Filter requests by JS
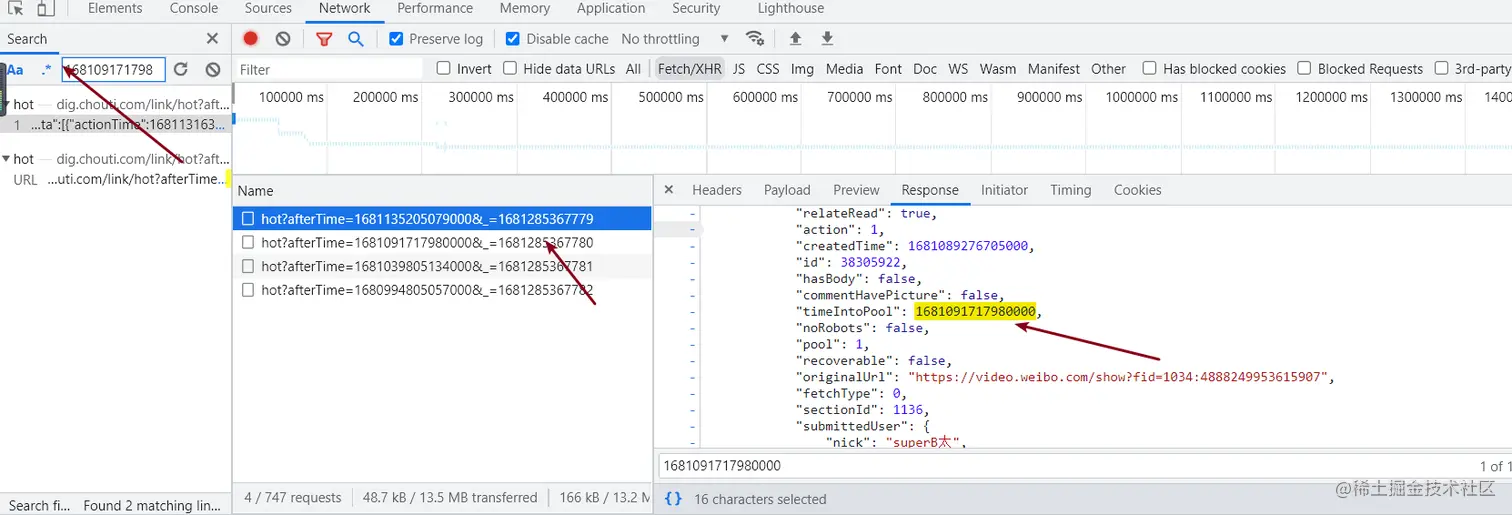 pos(739,69)
